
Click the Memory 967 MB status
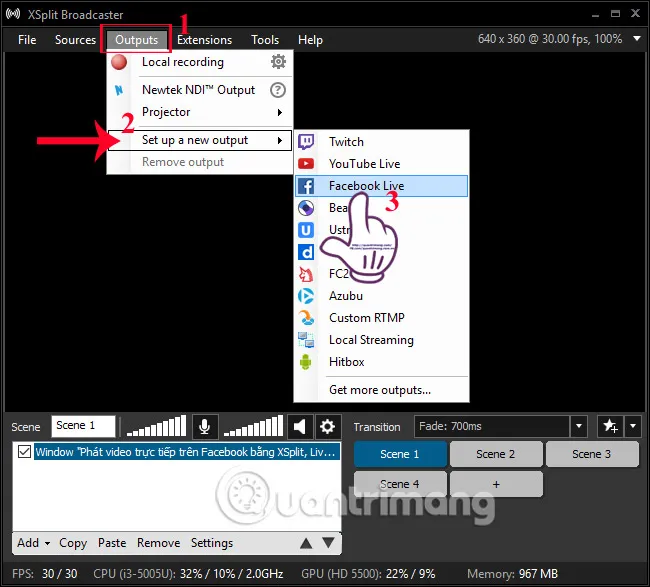point(512,574)
